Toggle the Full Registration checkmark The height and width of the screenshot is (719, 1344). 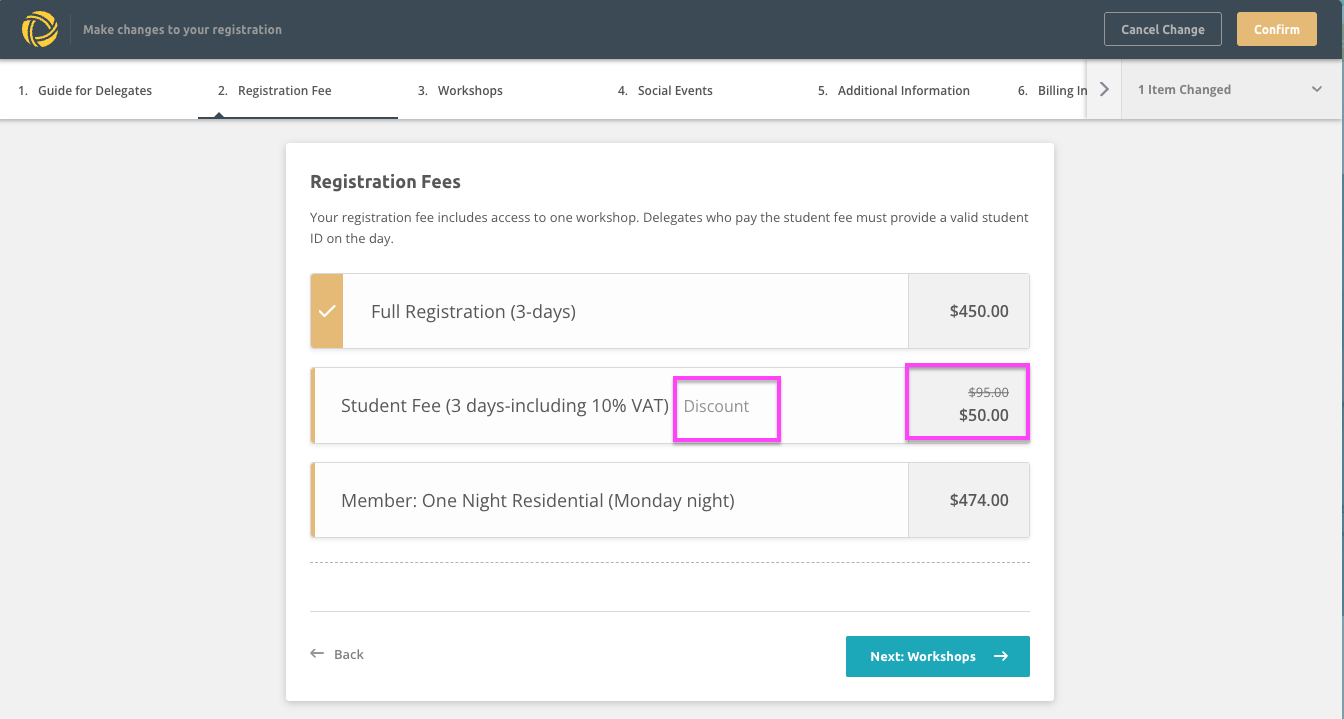coord(327,311)
